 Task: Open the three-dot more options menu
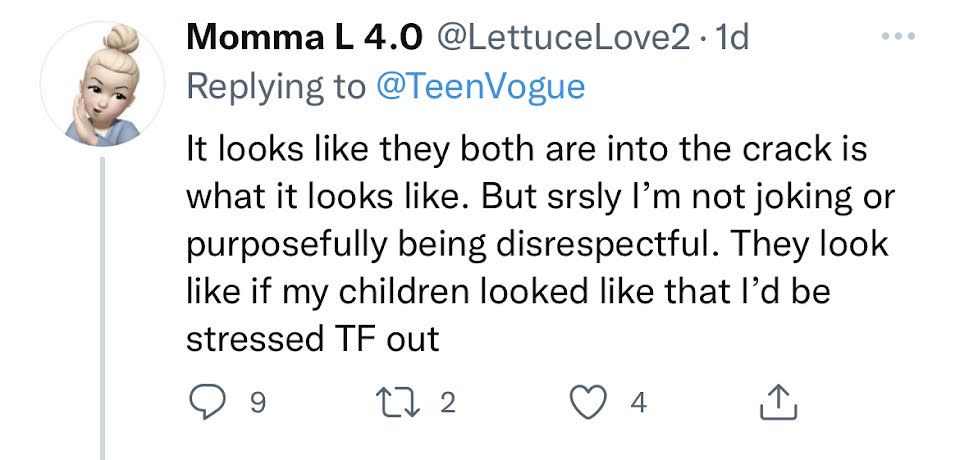[x=898, y=37]
